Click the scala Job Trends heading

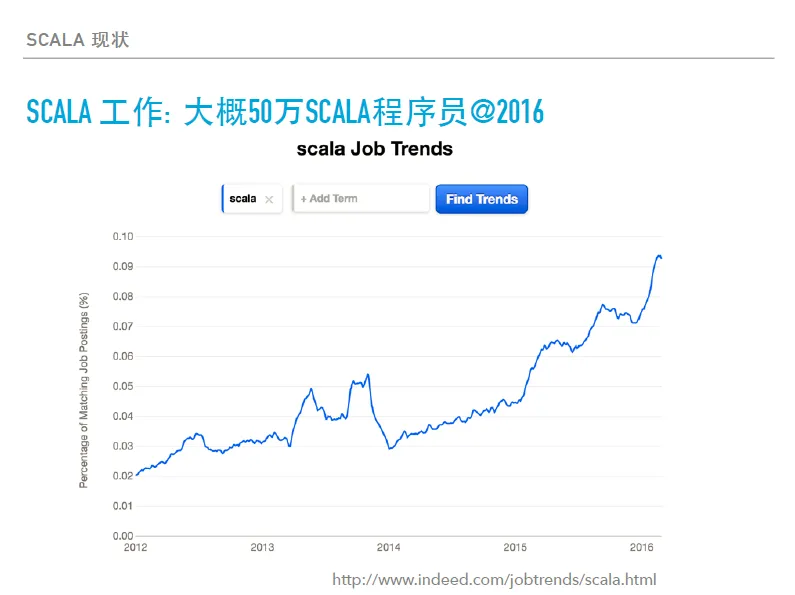pyautogui.click(x=375, y=149)
